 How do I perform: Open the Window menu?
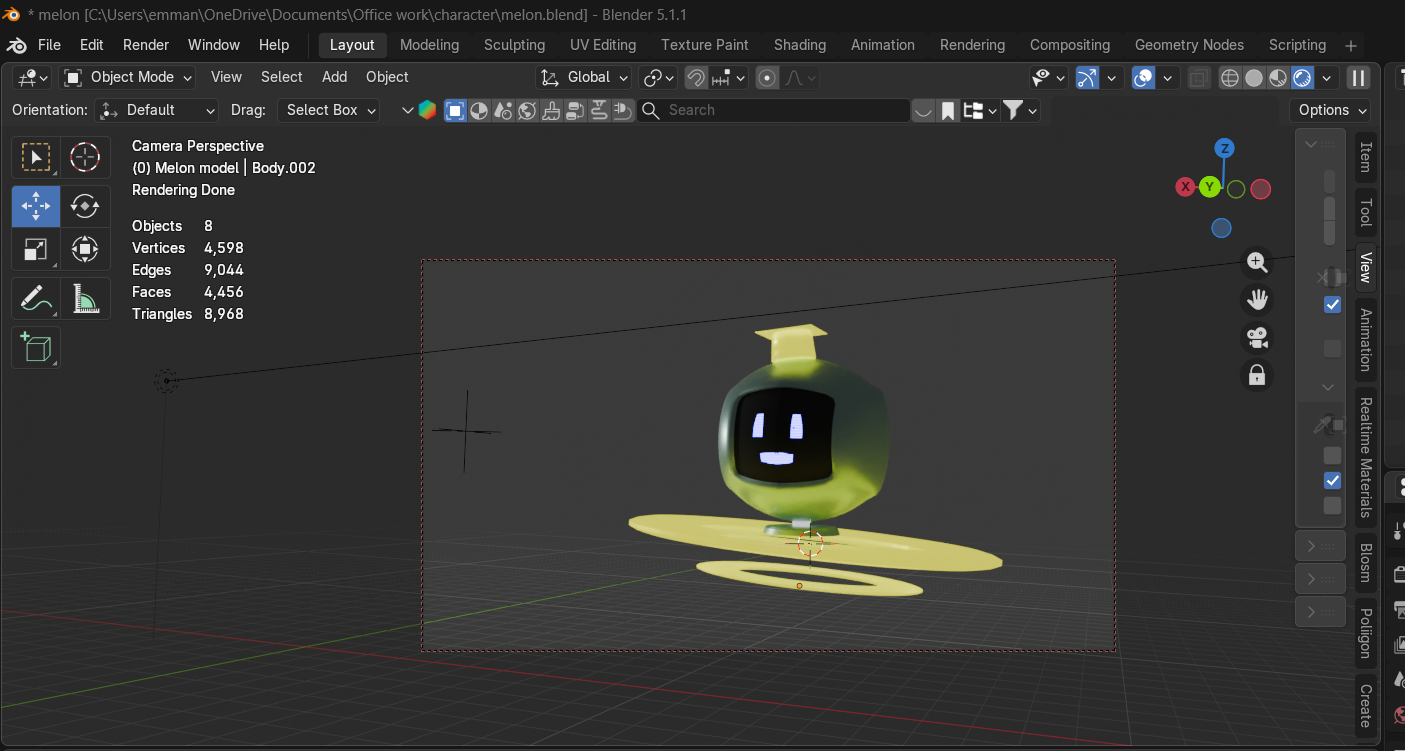[214, 45]
